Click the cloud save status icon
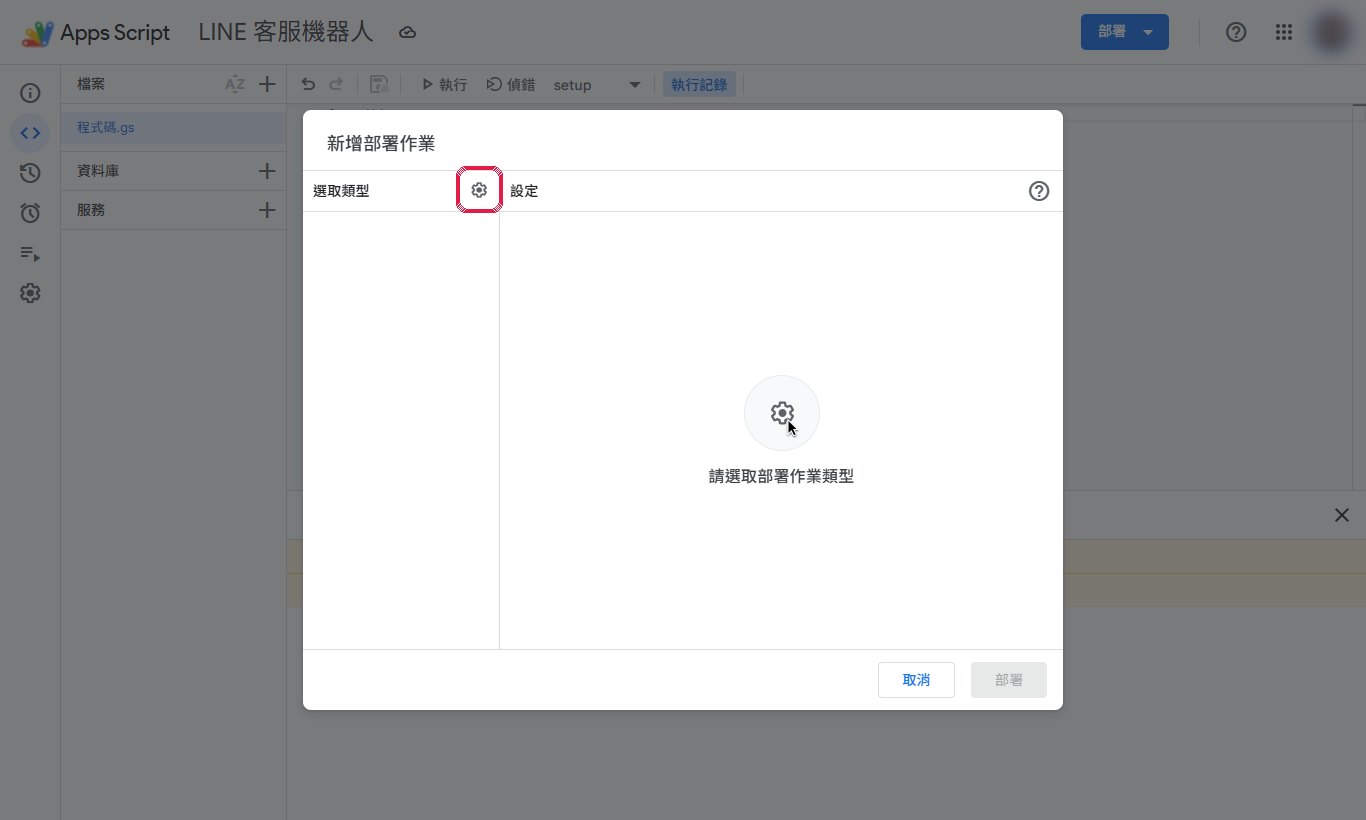Screen dimensions: 1366x820 tap(407, 33)
